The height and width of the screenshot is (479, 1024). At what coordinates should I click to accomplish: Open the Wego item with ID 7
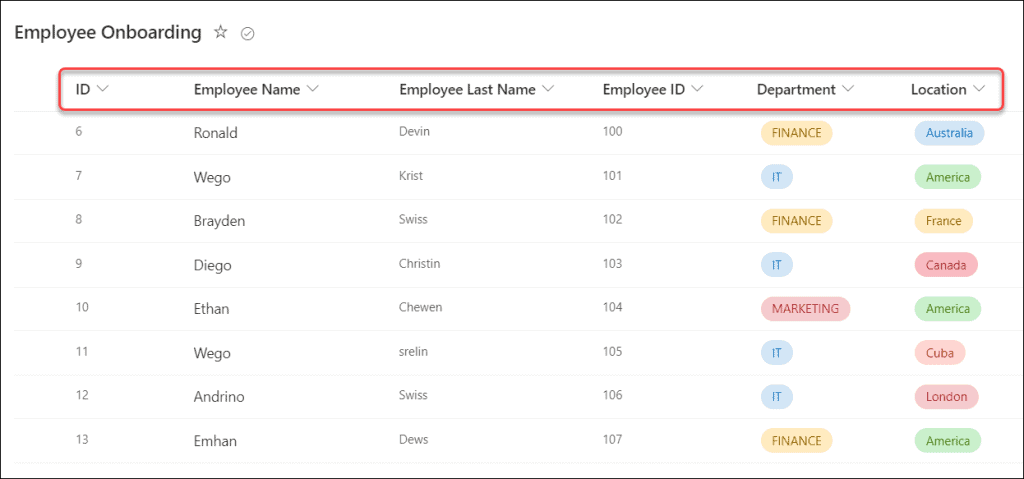click(x=212, y=177)
